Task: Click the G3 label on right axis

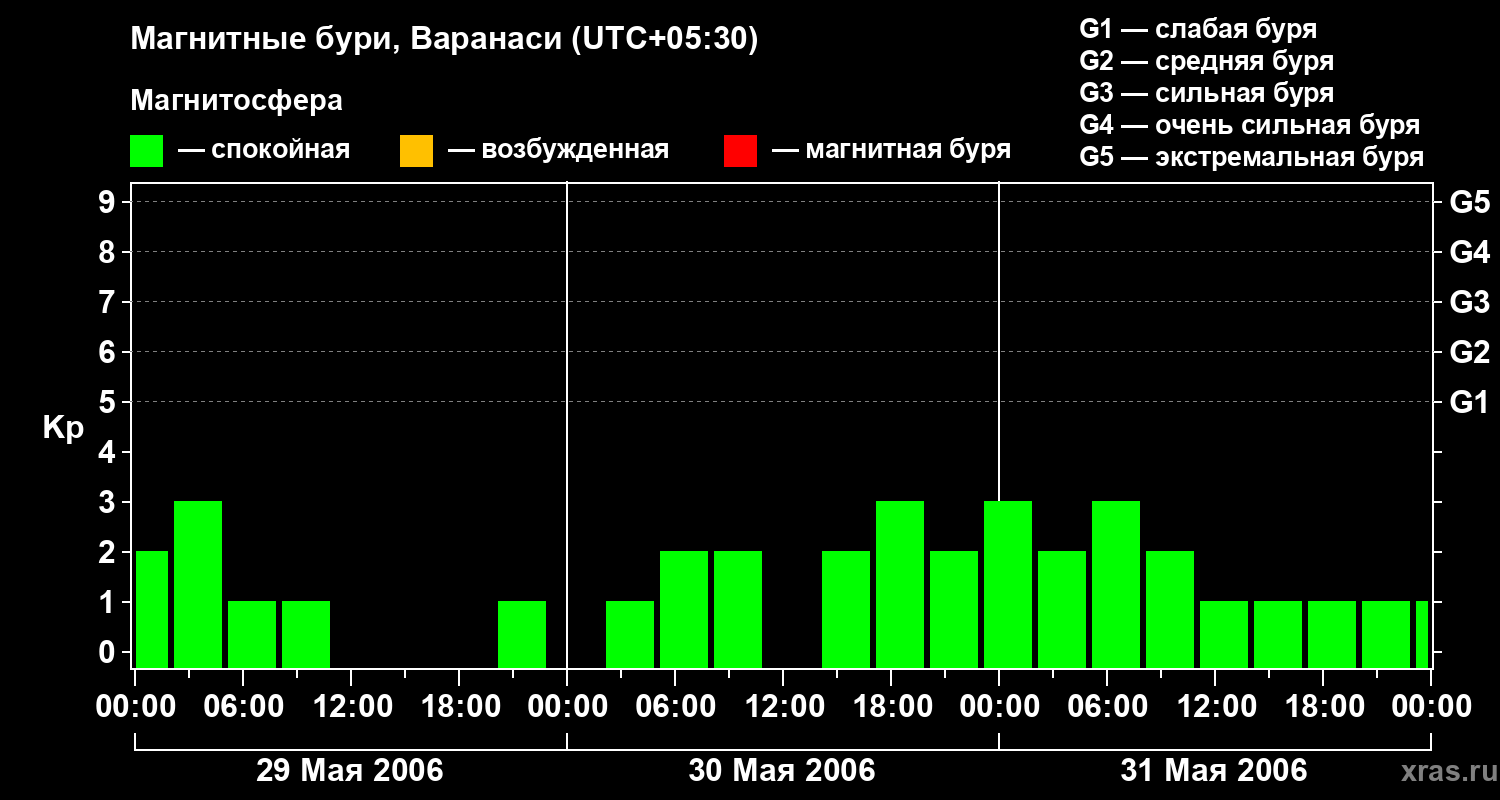Action: point(1470,302)
